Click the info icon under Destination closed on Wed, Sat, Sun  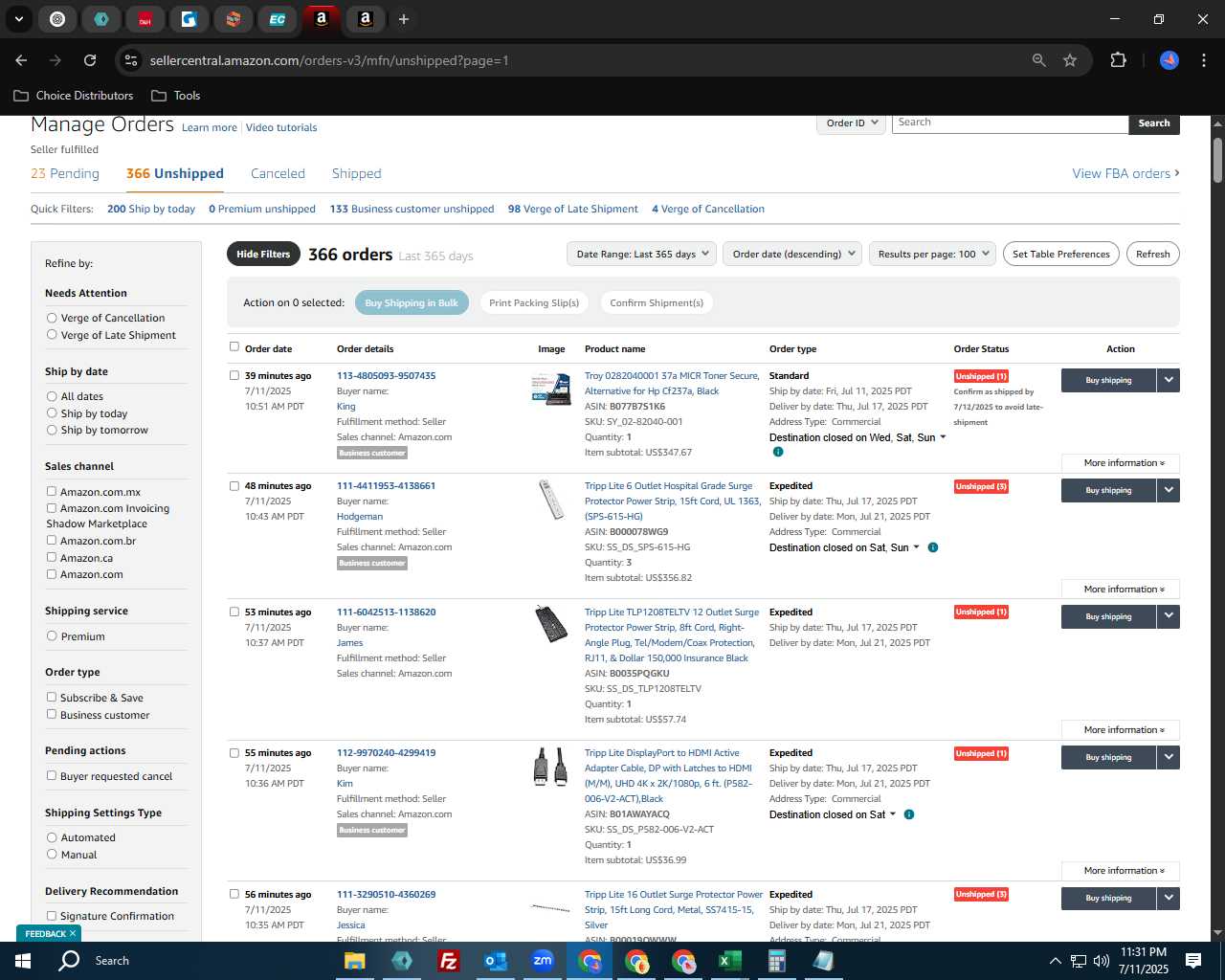pyautogui.click(x=778, y=452)
